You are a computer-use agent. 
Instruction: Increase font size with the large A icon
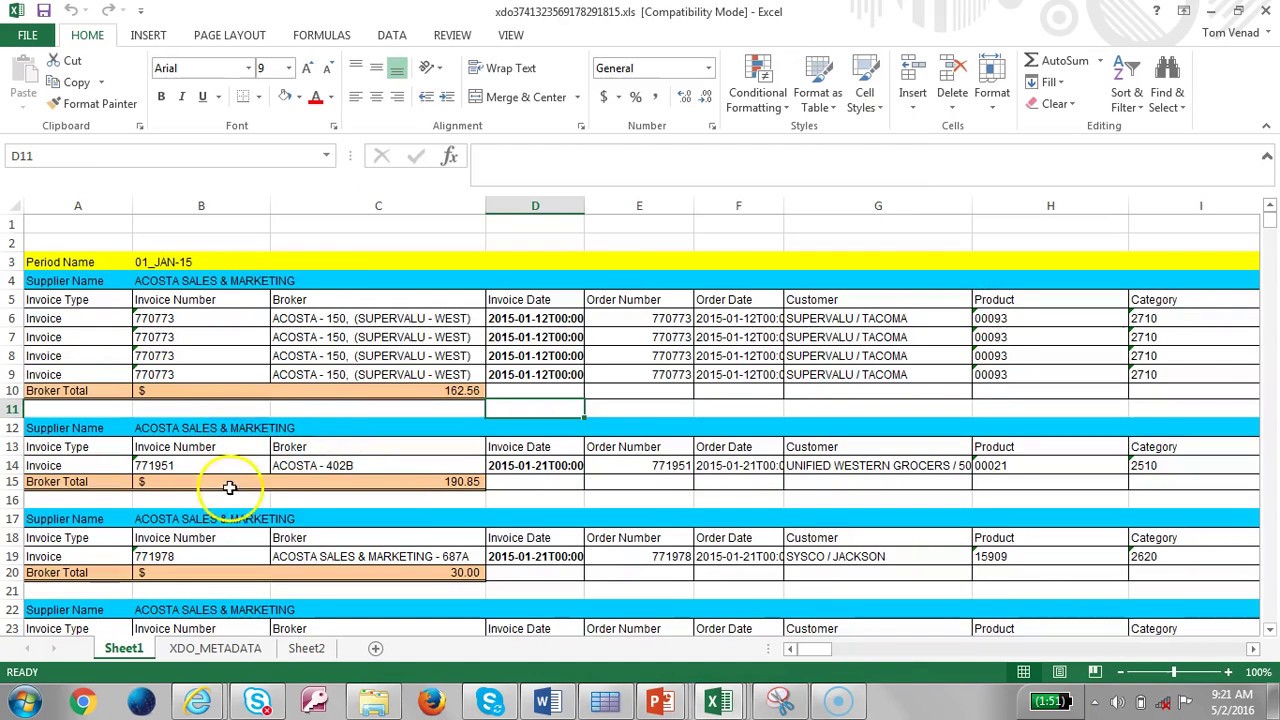coord(308,68)
